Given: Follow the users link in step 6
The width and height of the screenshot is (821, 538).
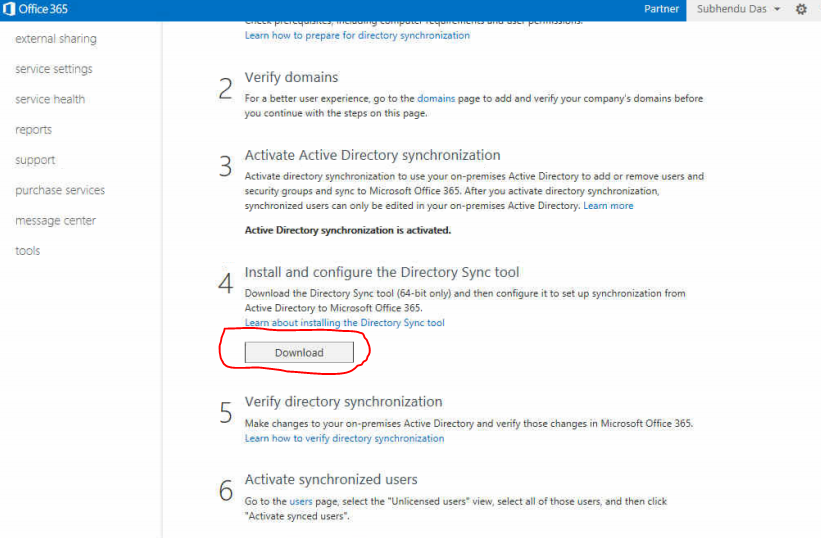Looking at the screenshot, I should click(x=301, y=501).
